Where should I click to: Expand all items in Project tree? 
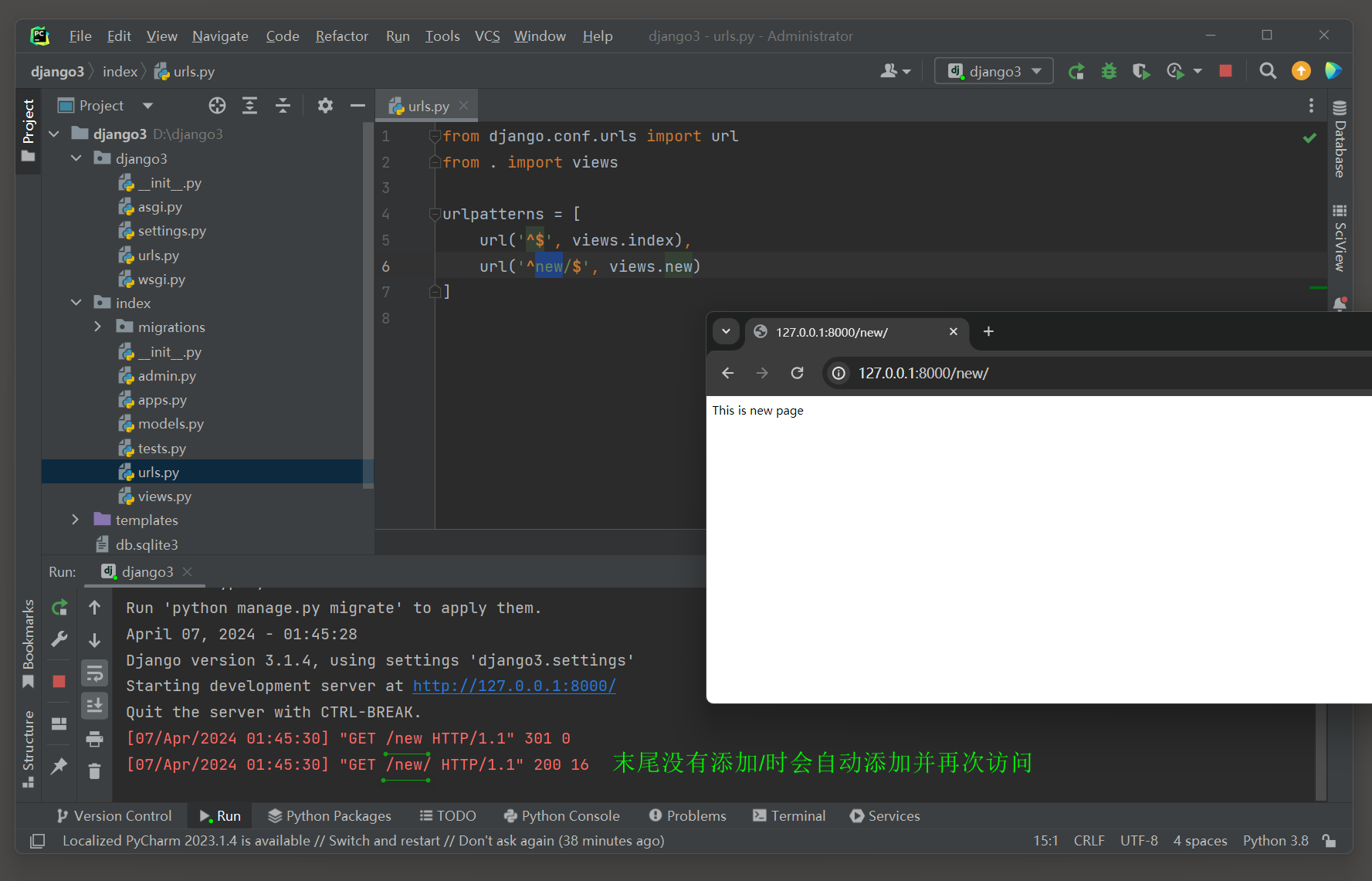tap(249, 106)
